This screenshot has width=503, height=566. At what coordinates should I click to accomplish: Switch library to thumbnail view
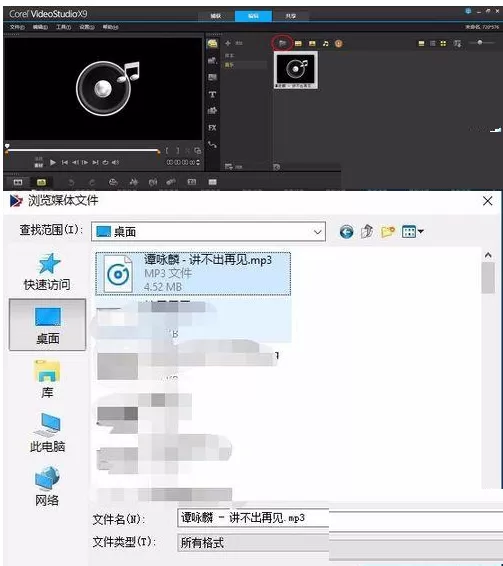coord(443,43)
